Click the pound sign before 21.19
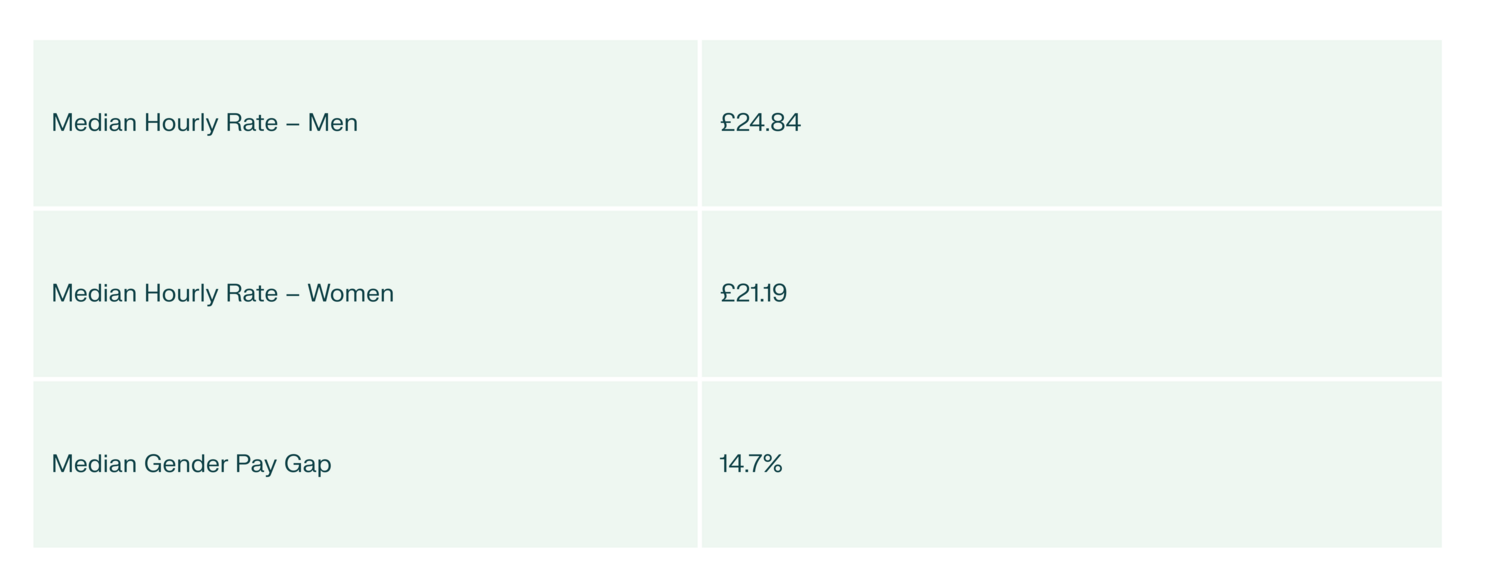 tap(727, 294)
